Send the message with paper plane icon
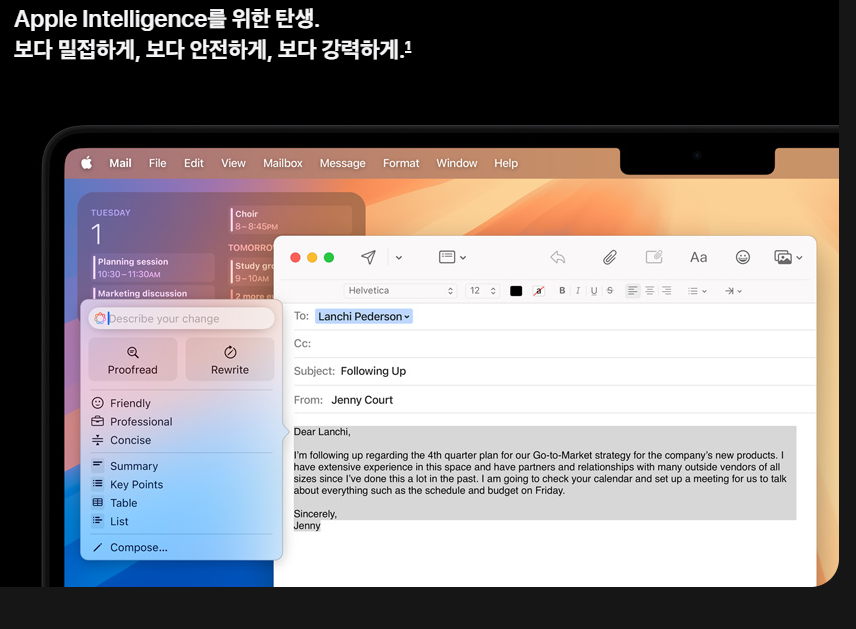The width and height of the screenshot is (856, 629). pos(368,257)
